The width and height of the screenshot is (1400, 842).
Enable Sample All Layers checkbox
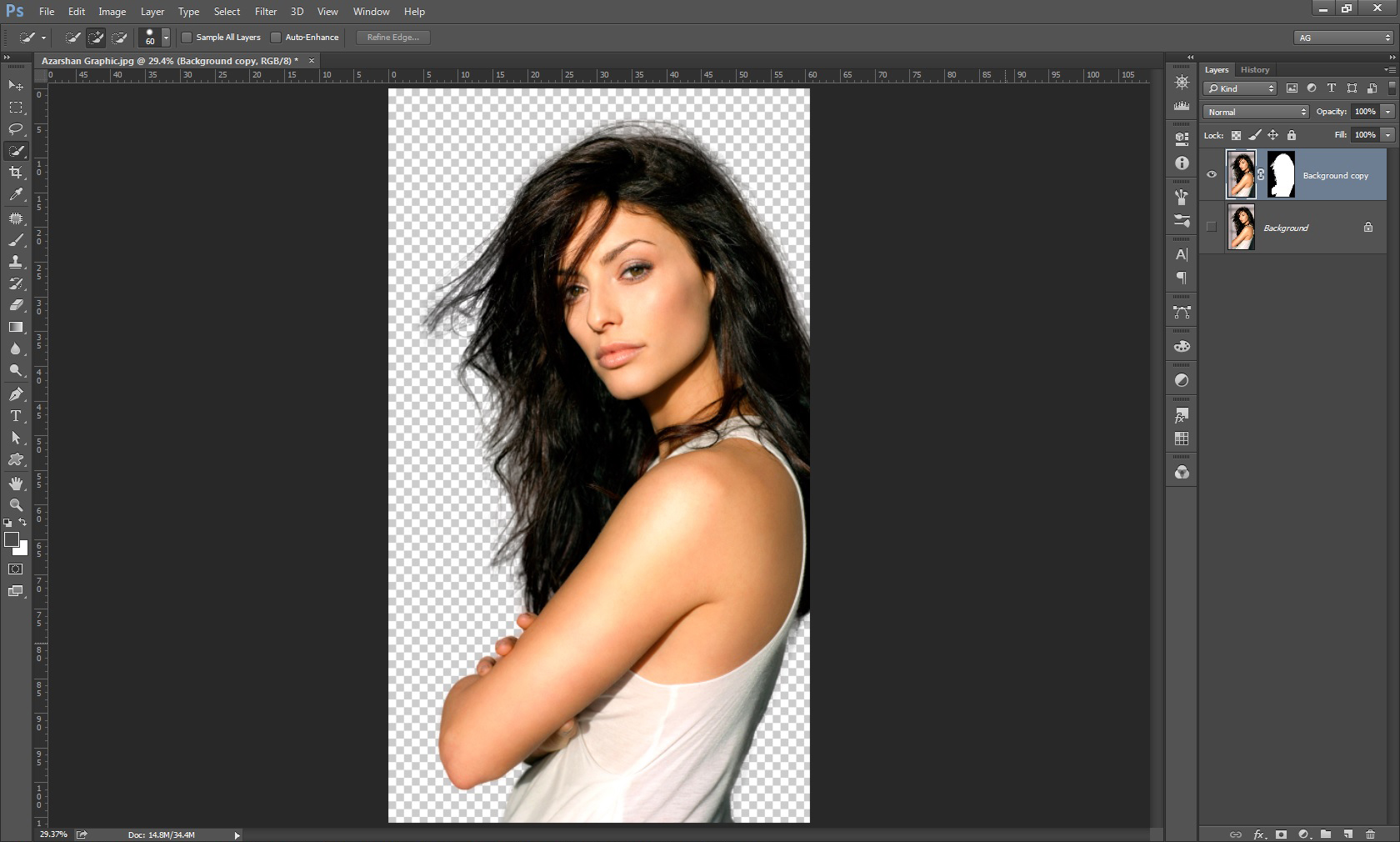tap(187, 38)
